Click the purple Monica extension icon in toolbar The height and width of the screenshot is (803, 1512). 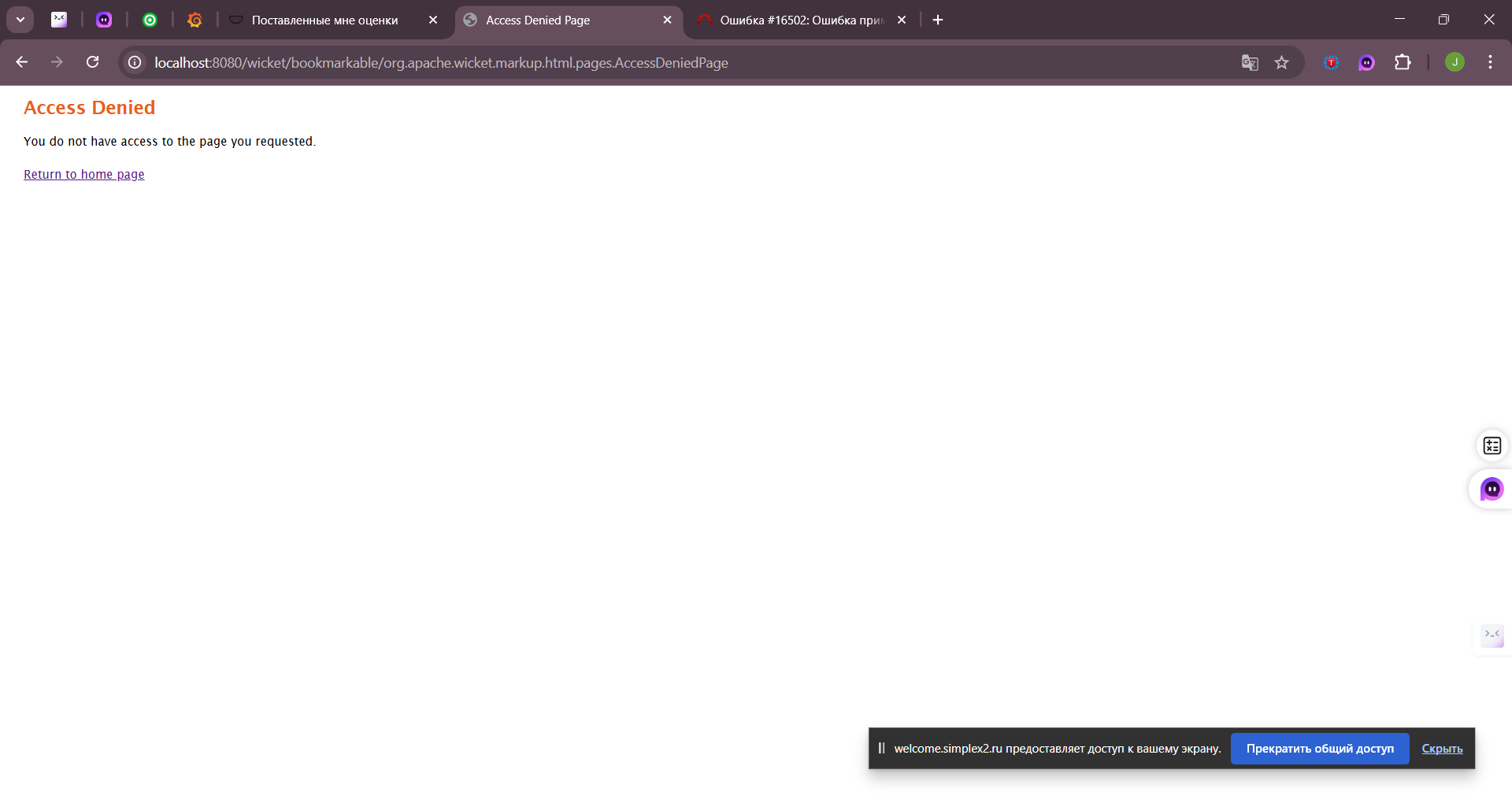(1366, 62)
